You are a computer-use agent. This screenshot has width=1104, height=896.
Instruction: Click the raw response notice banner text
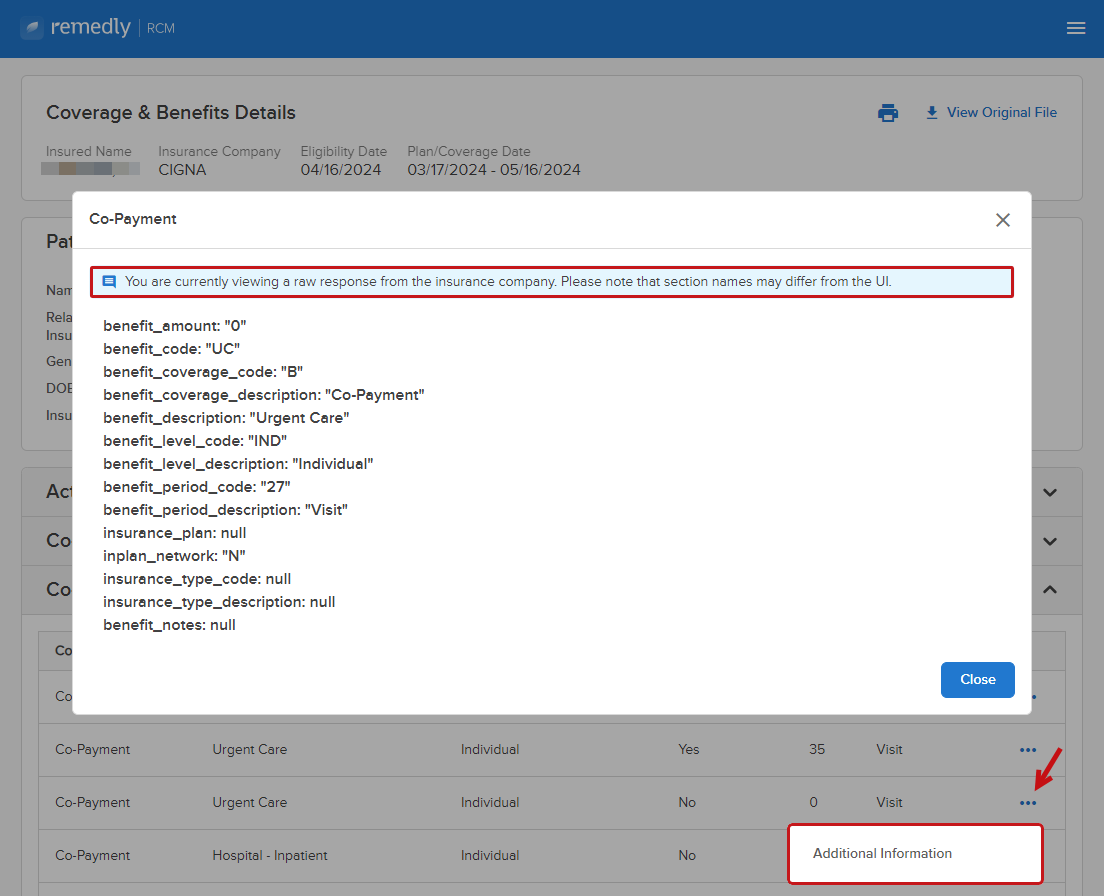[508, 282]
